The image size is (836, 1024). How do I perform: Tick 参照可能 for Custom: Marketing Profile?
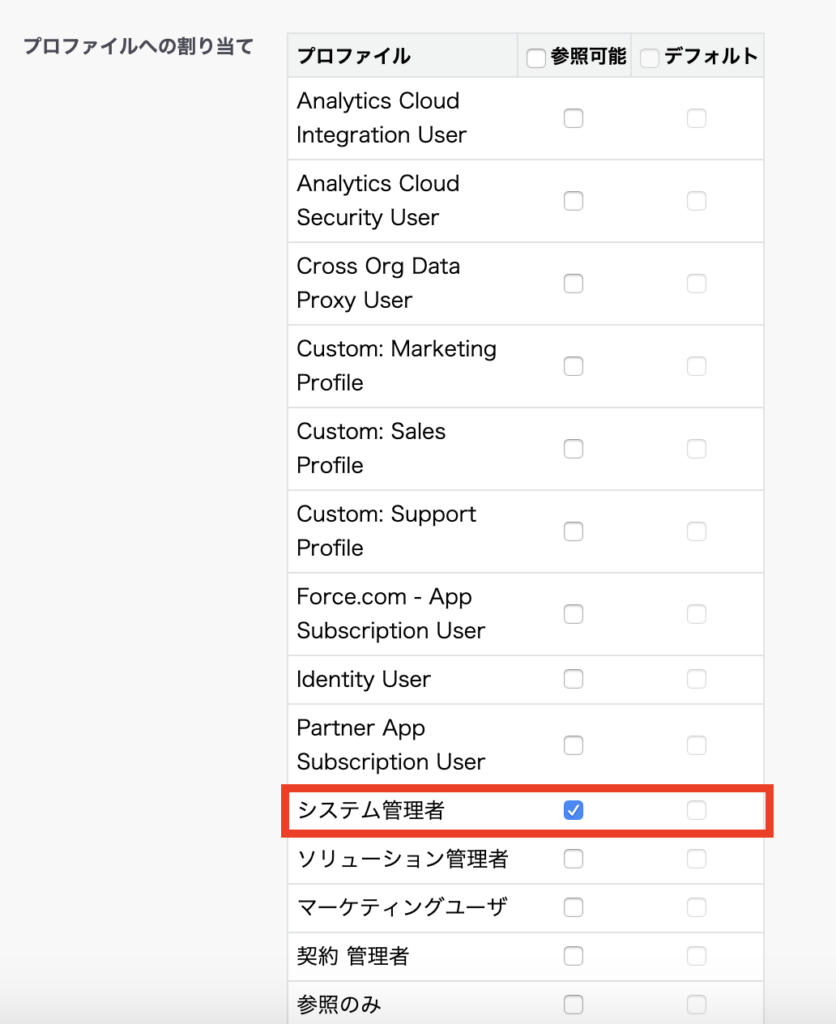pyautogui.click(x=573, y=366)
